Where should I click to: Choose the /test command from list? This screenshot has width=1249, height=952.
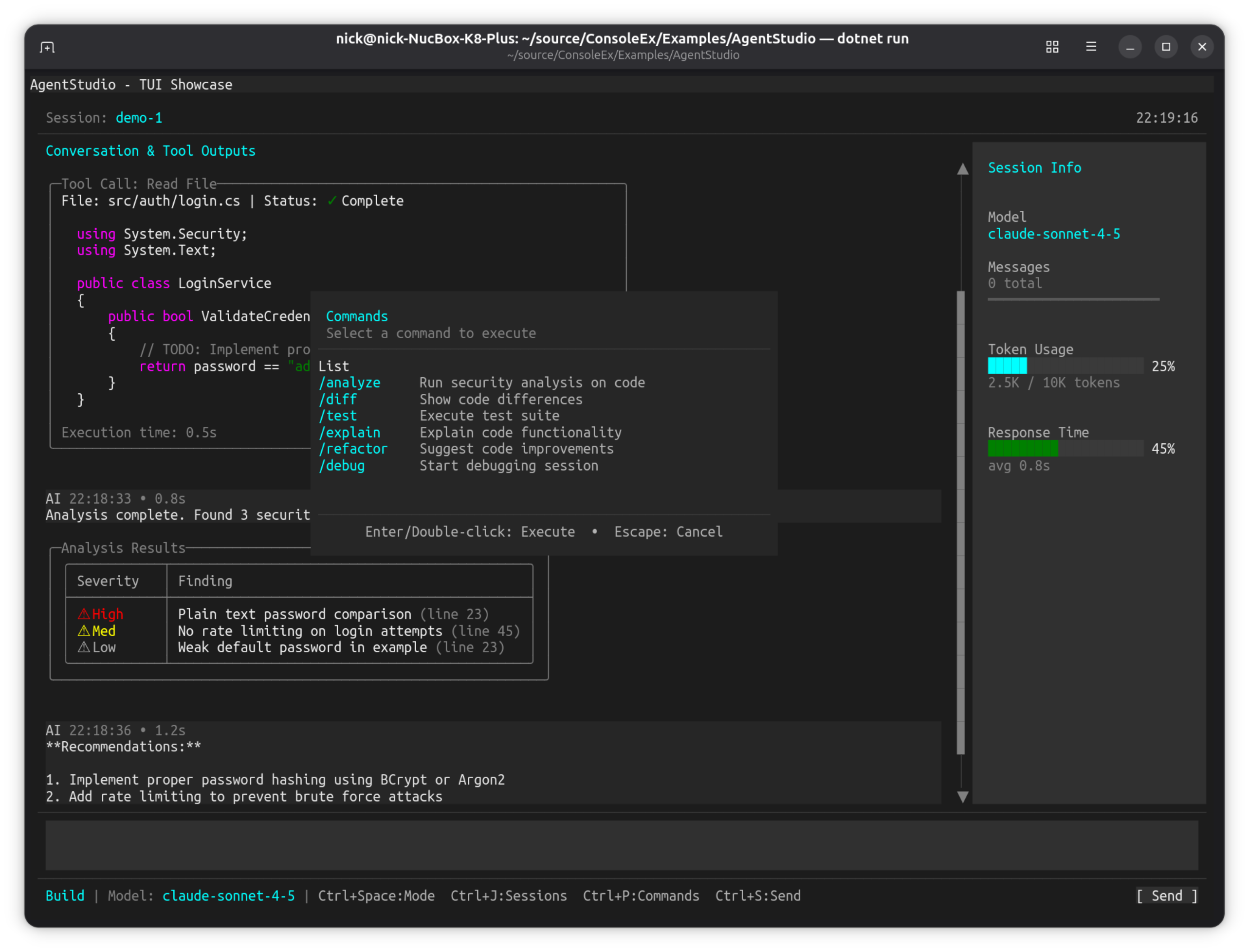(x=338, y=416)
